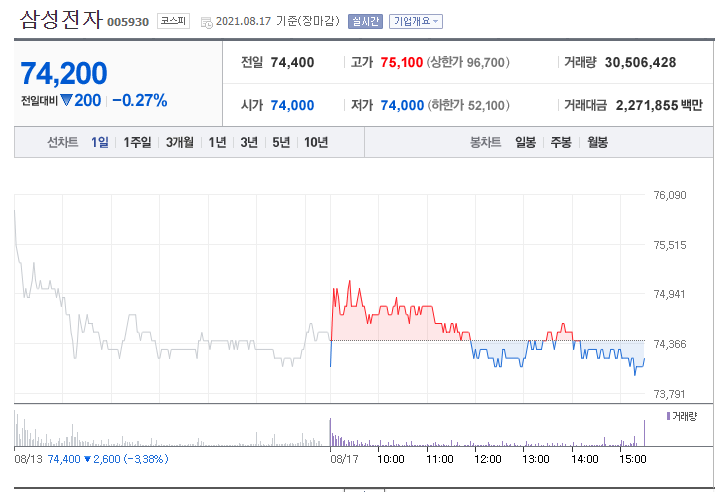
Task: Show the 3년 chart period
Action: pos(249,142)
